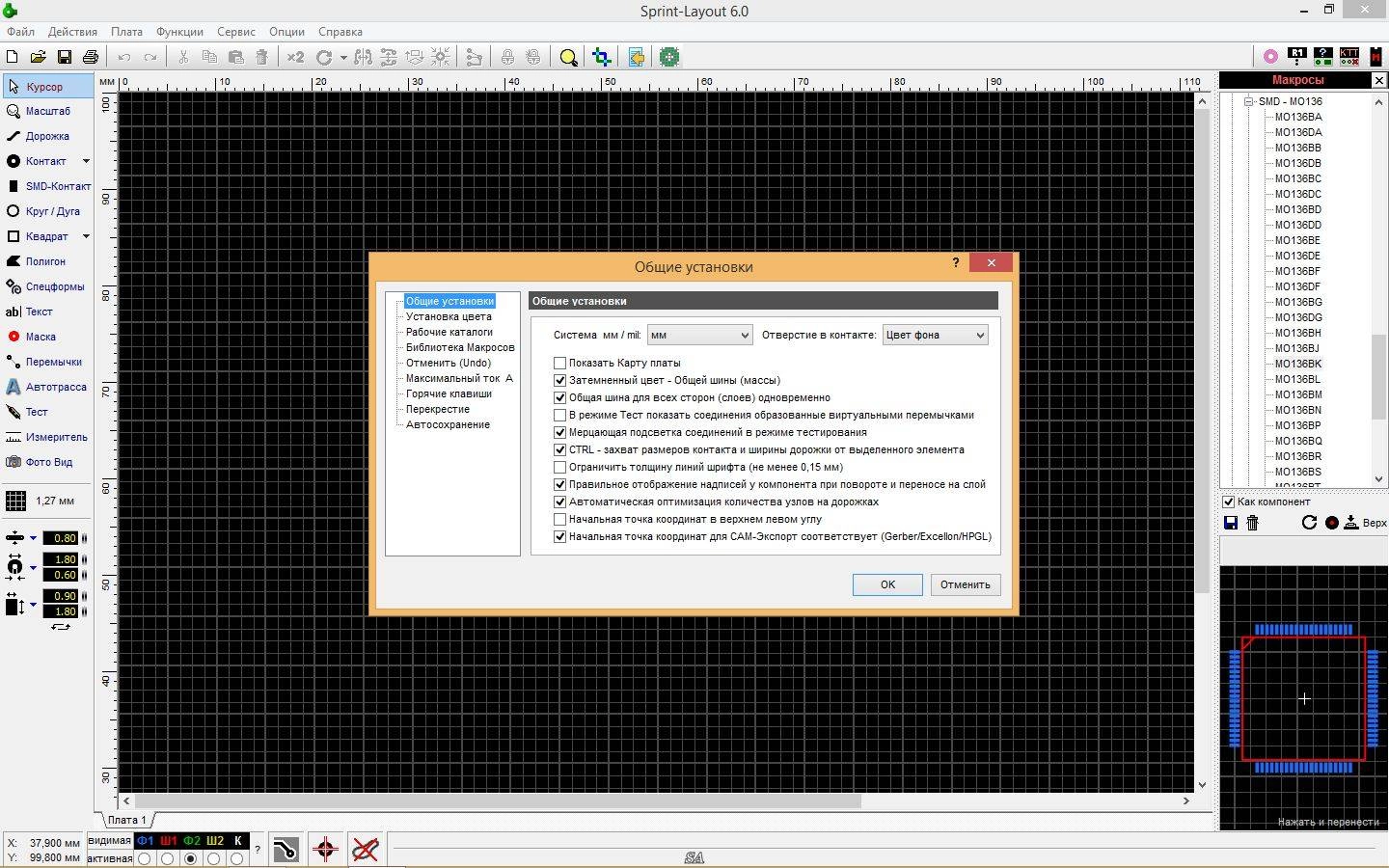Click the grid size icon
Screen dimensions: 1389x868
[15, 501]
